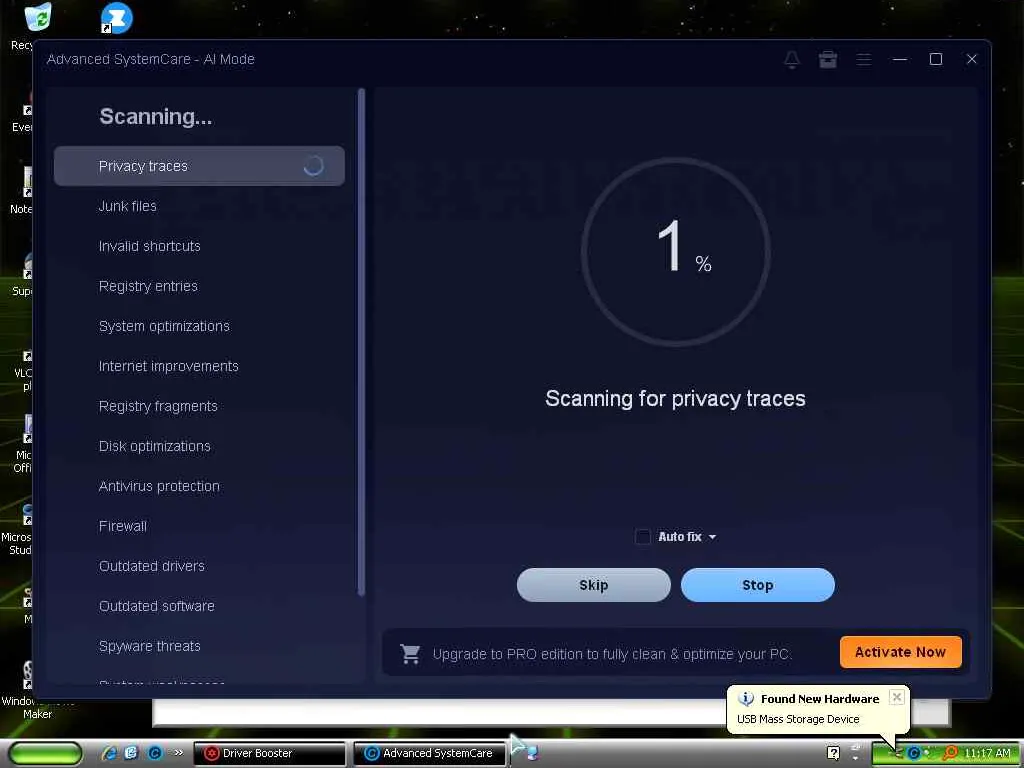Click the 1% circular scan progress indicator
The width and height of the screenshot is (1024, 768).
(x=675, y=252)
